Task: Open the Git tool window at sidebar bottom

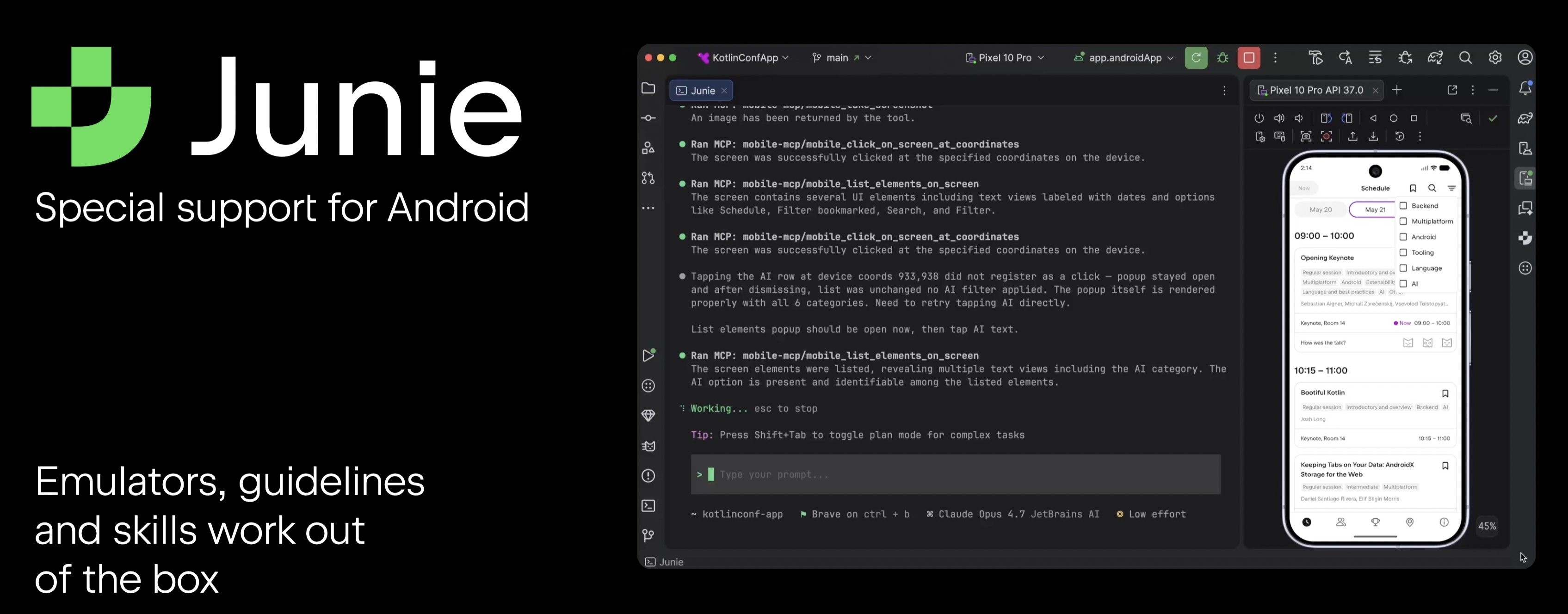Action: [648, 535]
